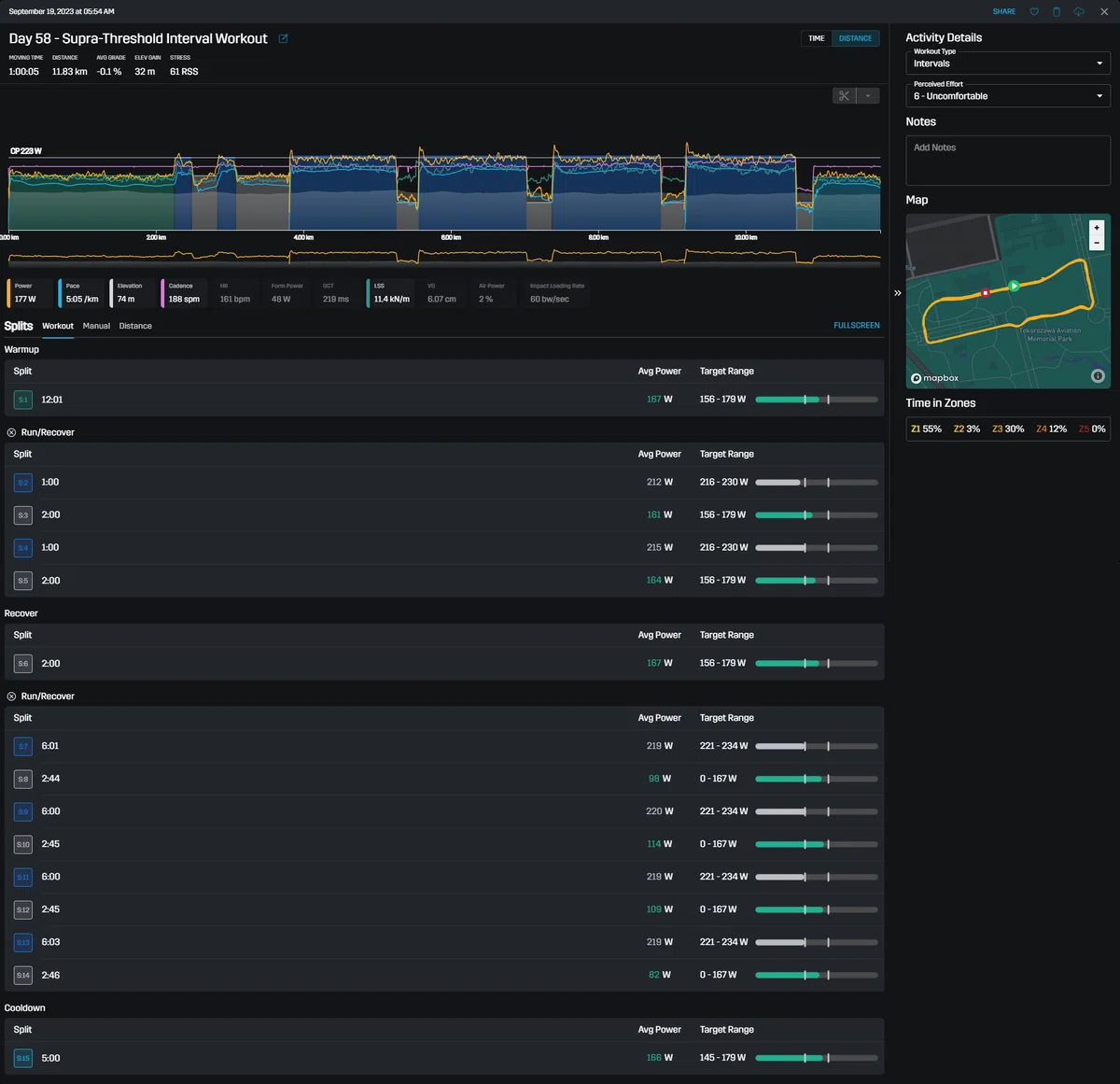Image resolution: width=1120 pixels, height=1084 pixels.
Task: Open the Perceived Effort dropdown
Action: [1008, 95]
